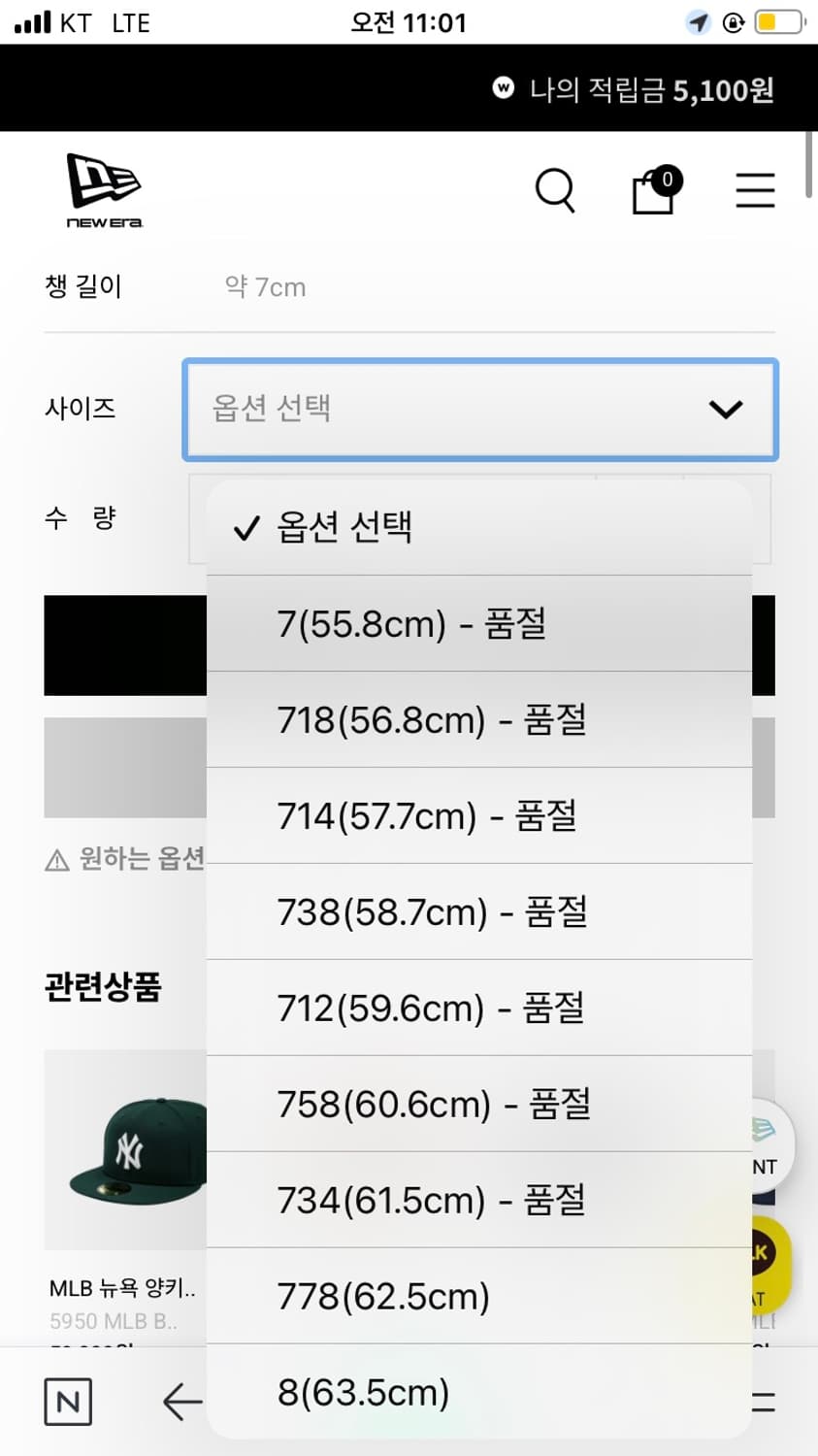Click the dropdown chevron arrow
Viewport: 818px width, 1456px height.
pos(726,410)
